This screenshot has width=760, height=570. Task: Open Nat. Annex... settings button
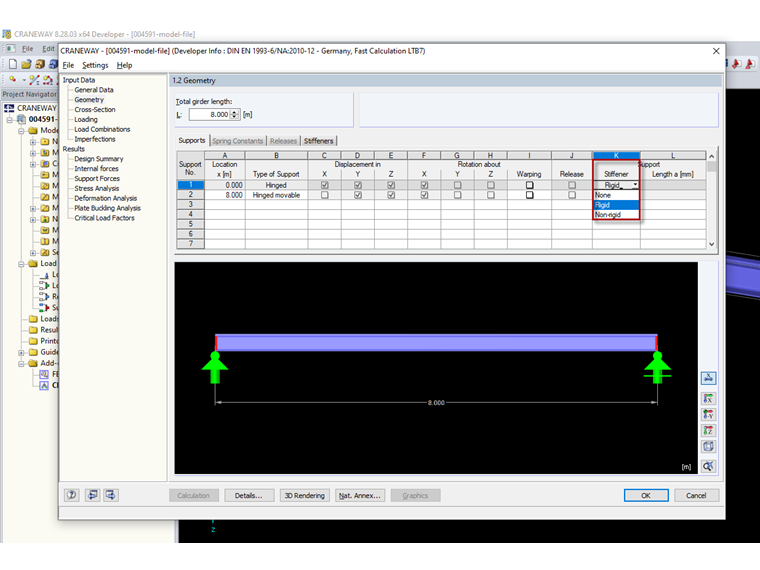click(x=360, y=495)
